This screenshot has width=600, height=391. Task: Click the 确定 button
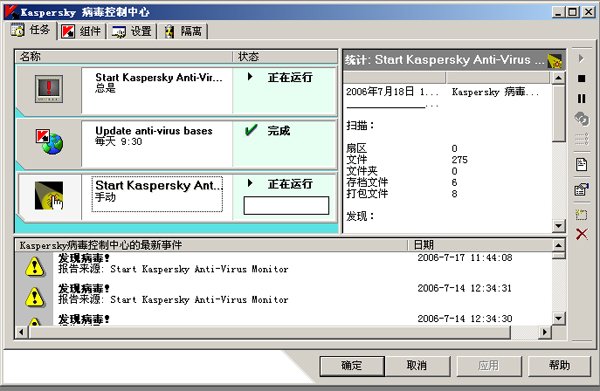pyautogui.click(x=352, y=366)
